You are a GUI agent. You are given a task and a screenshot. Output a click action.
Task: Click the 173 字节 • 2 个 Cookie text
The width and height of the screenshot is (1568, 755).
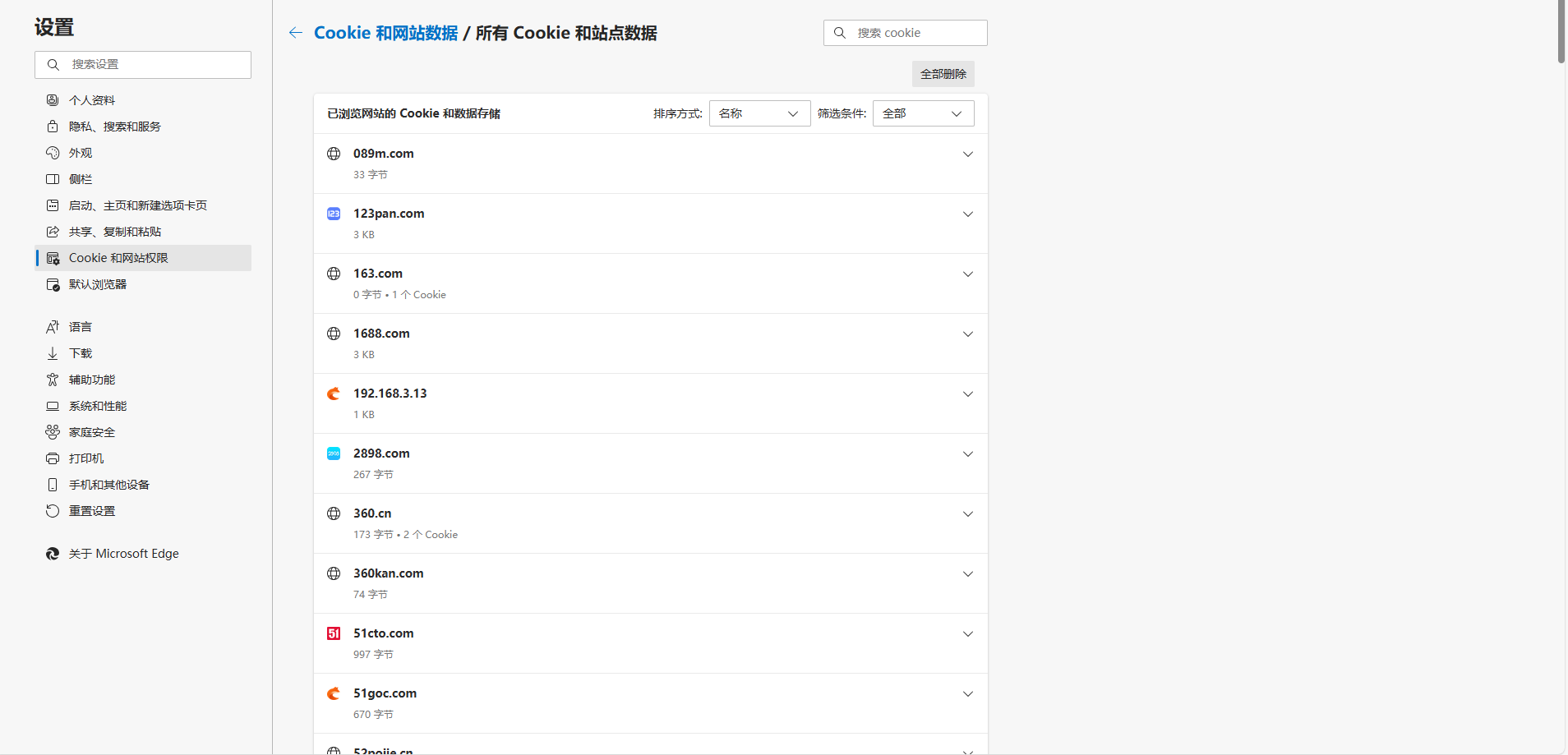tap(405, 535)
